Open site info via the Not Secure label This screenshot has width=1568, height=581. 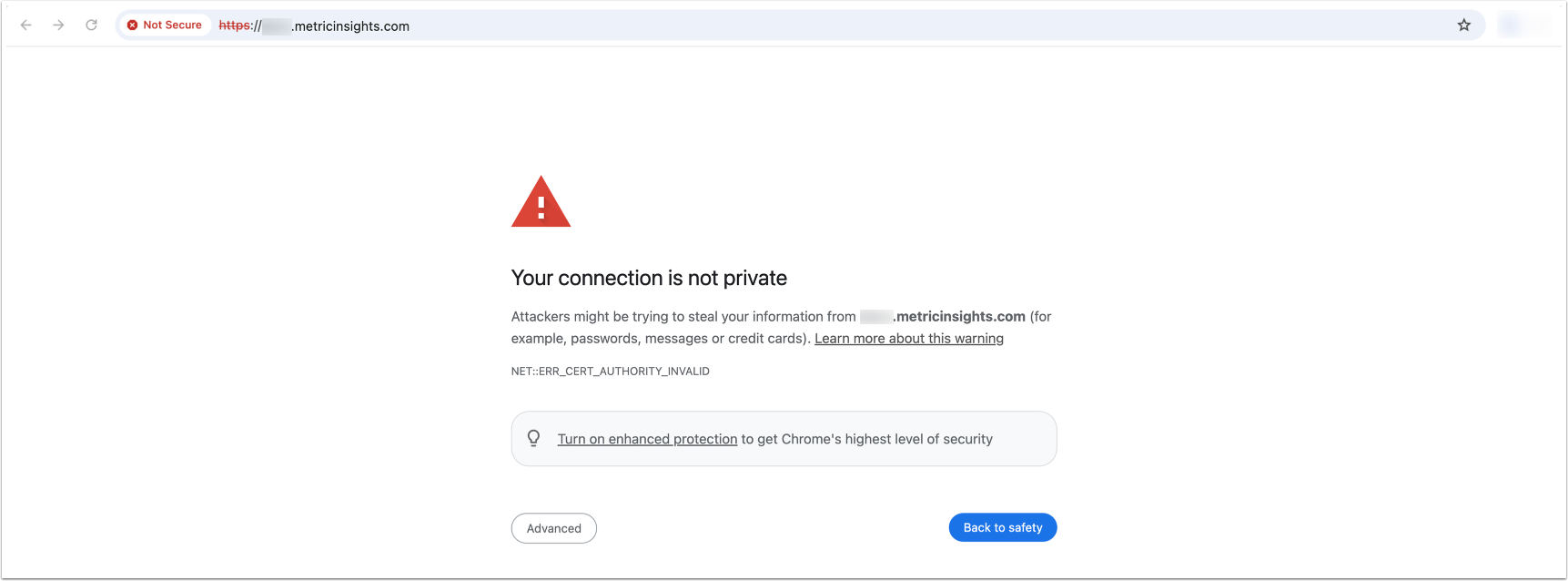click(172, 25)
